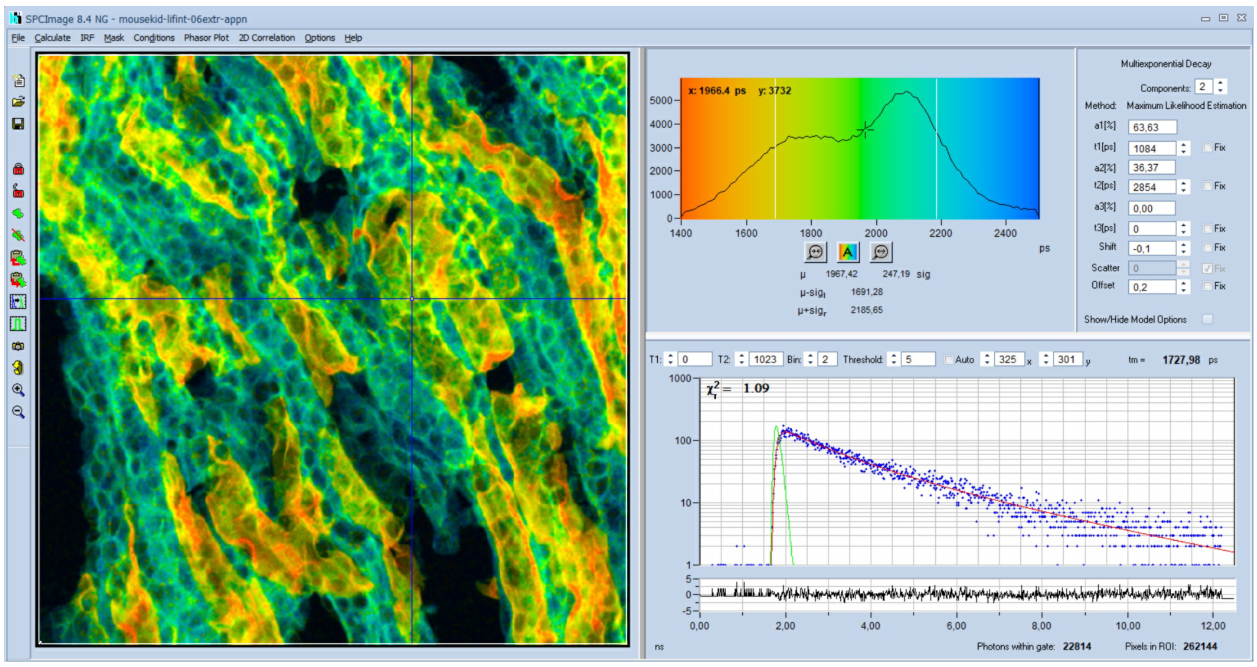Screen dimensions: 1257x667
Task: Click the t2[ps] stepper arrows
Action: (1184, 186)
